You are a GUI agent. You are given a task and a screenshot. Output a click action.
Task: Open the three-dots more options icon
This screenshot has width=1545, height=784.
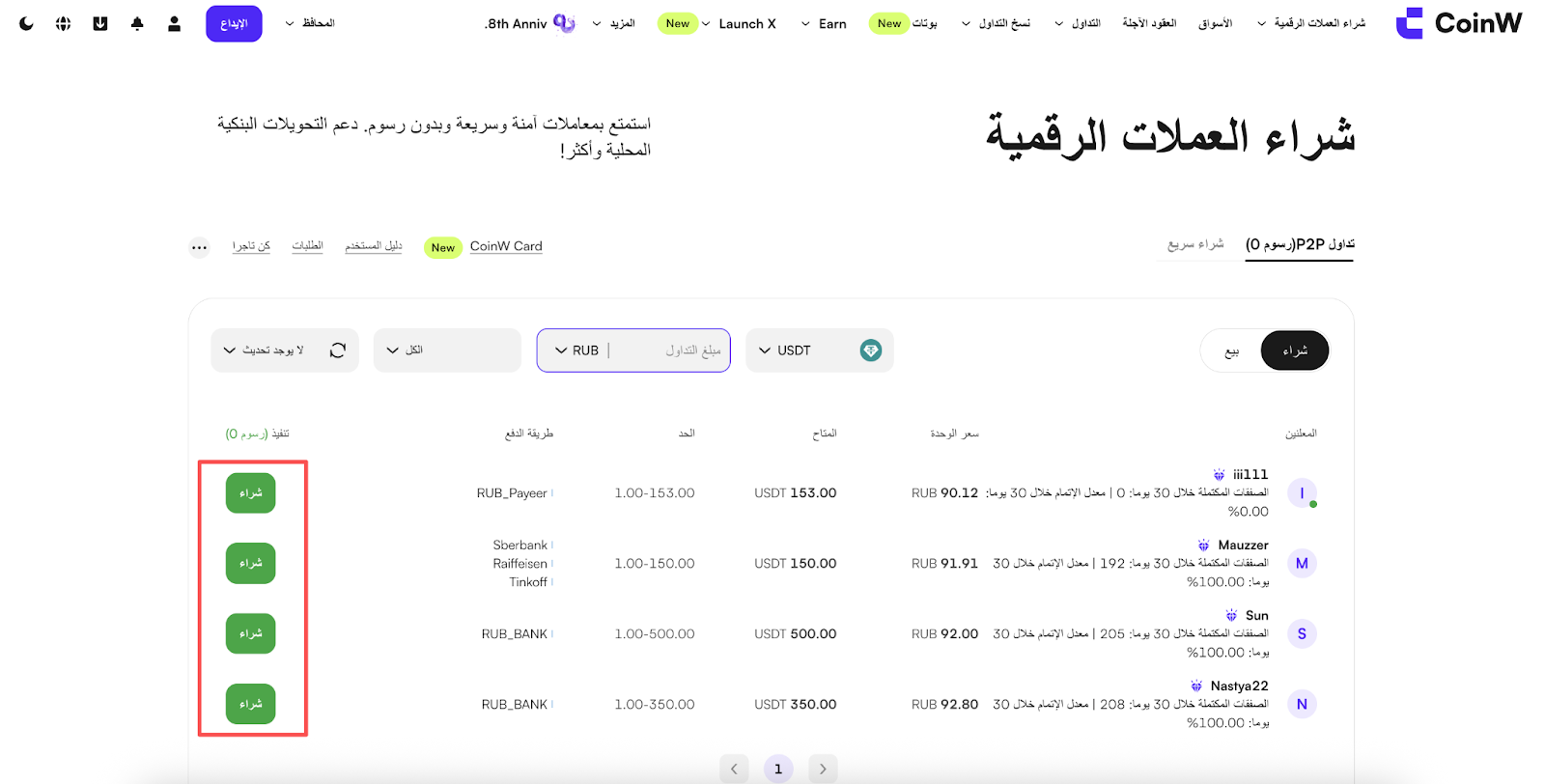point(199,247)
